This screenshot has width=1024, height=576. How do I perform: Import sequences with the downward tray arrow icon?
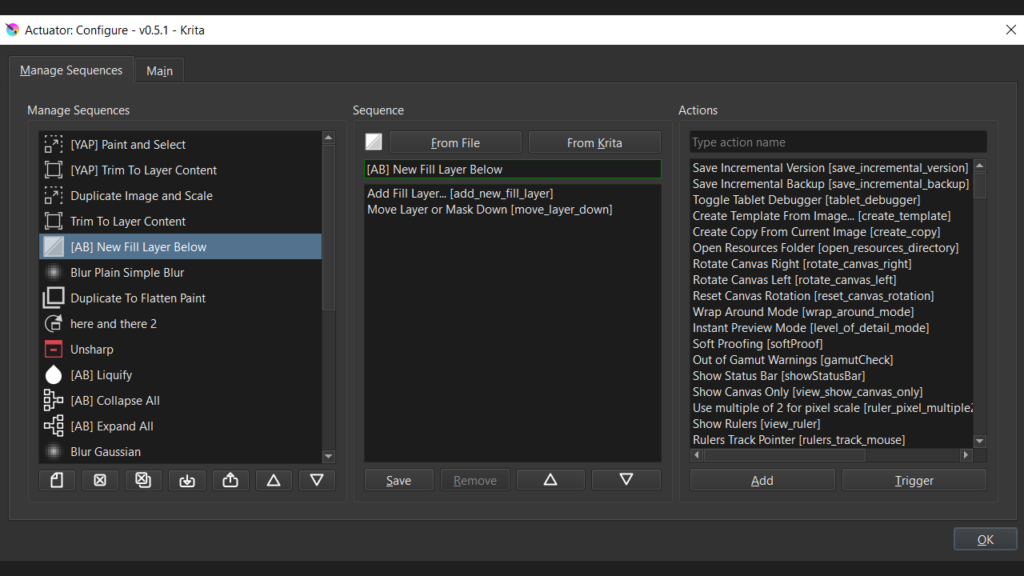(x=187, y=480)
